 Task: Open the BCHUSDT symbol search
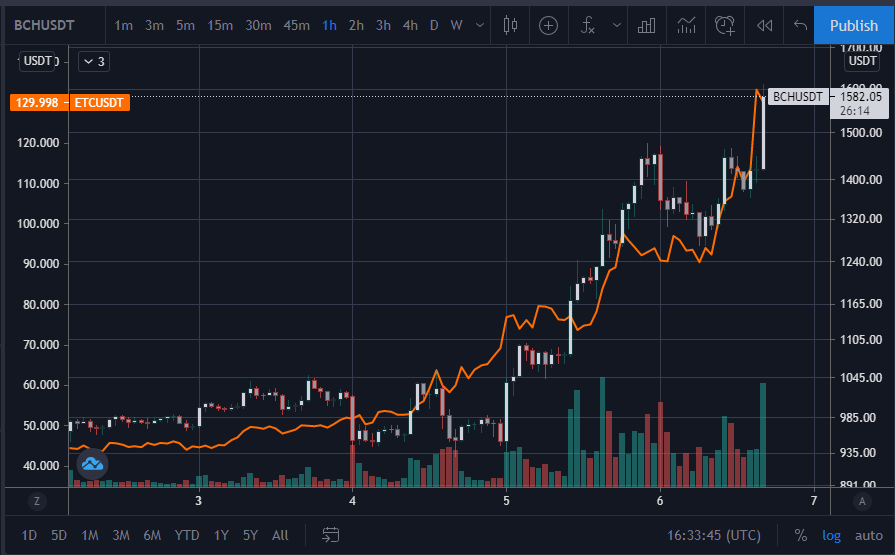tap(44, 25)
